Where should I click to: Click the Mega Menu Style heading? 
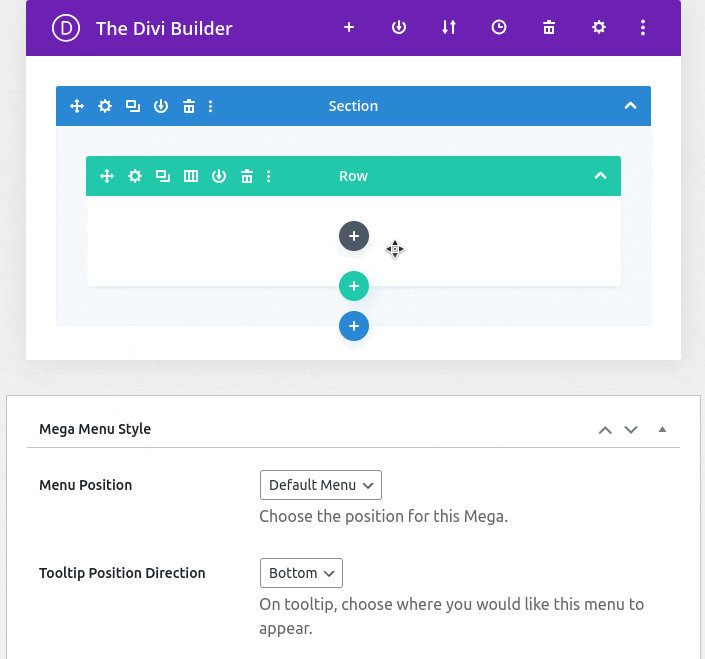[x=95, y=429]
